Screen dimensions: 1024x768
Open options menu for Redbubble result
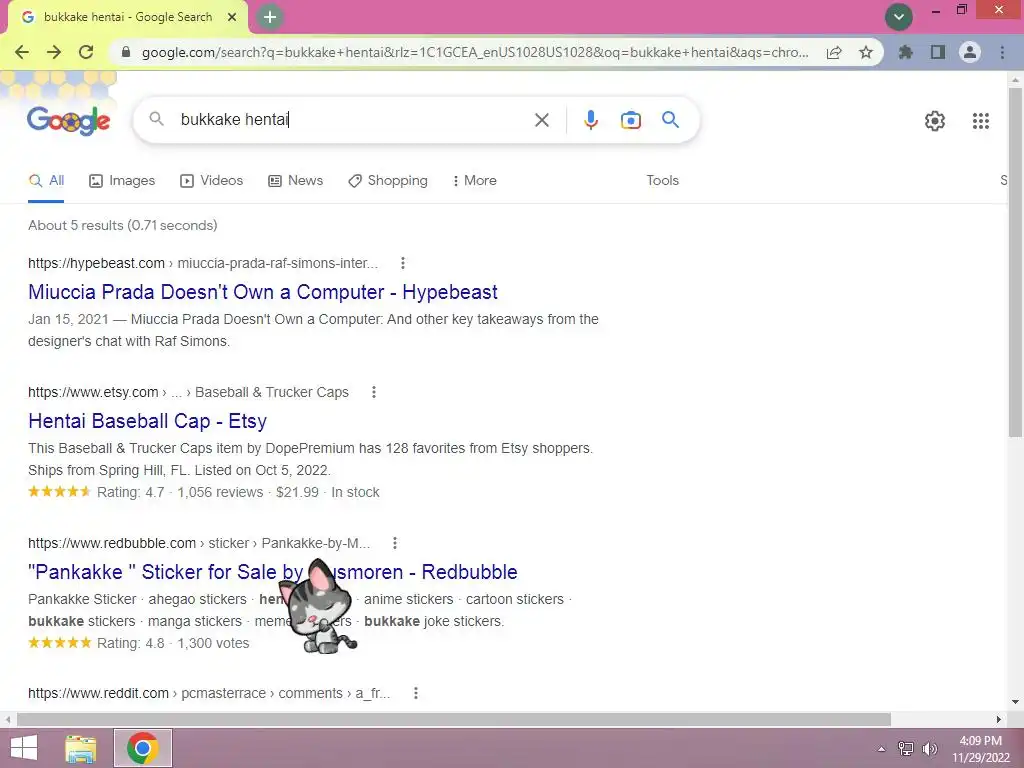(x=394, y=543)
